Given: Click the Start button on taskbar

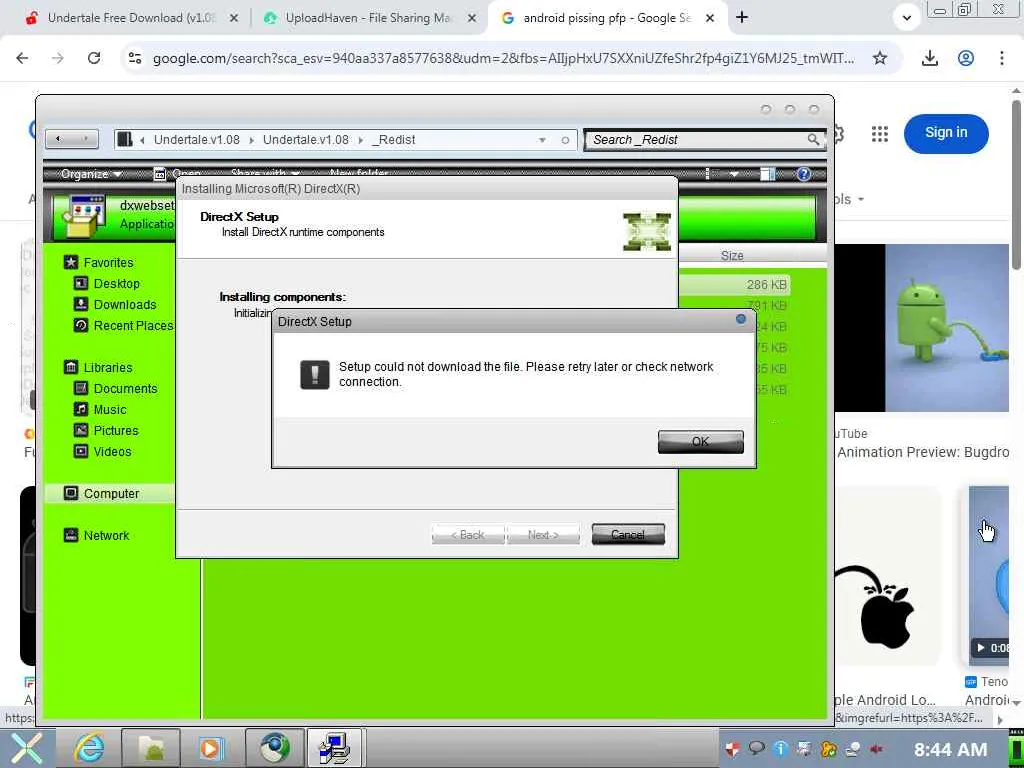Looking at the screenshot, I should (x=27, y=748).
